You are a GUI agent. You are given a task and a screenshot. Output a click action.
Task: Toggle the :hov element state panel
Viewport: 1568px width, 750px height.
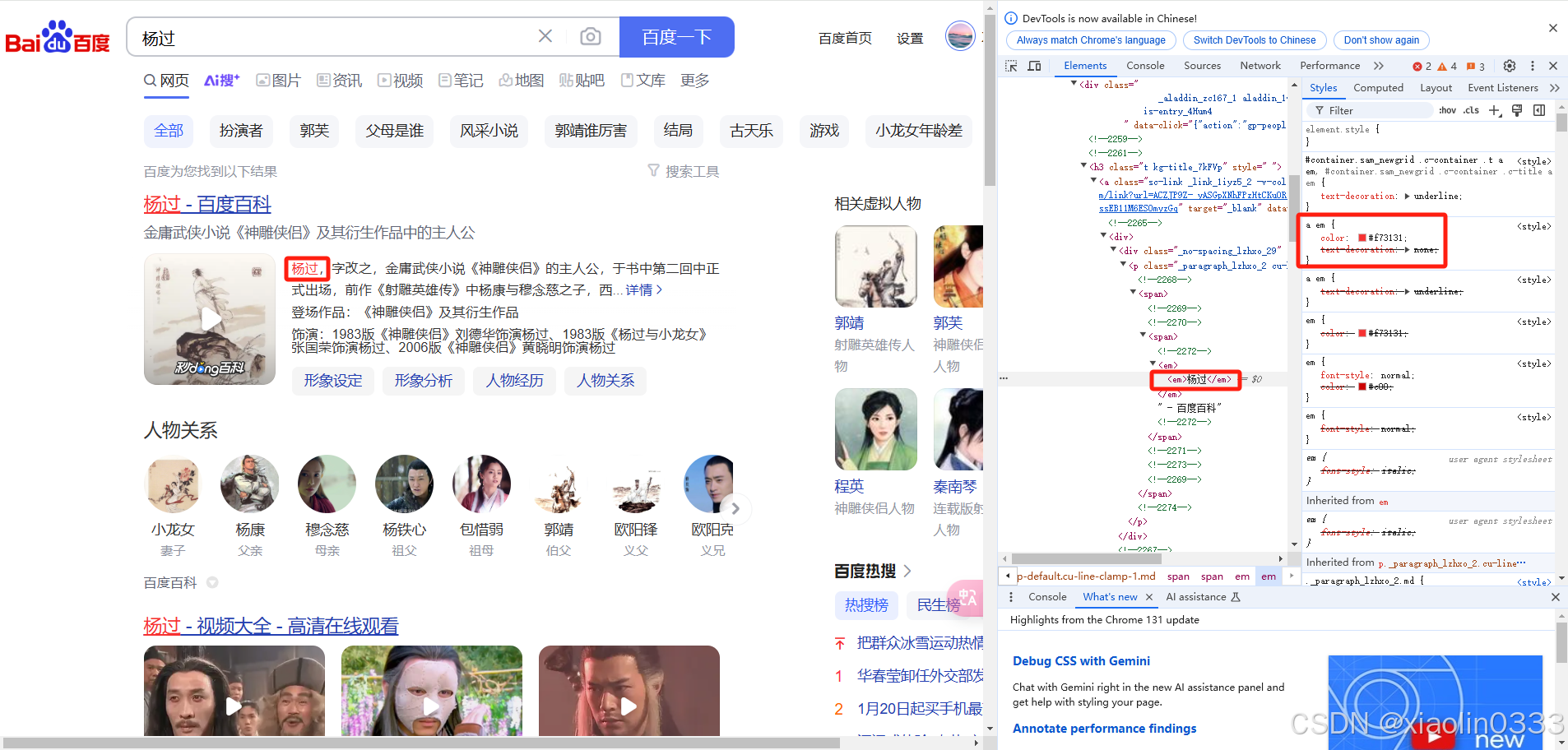point(1447,110)
